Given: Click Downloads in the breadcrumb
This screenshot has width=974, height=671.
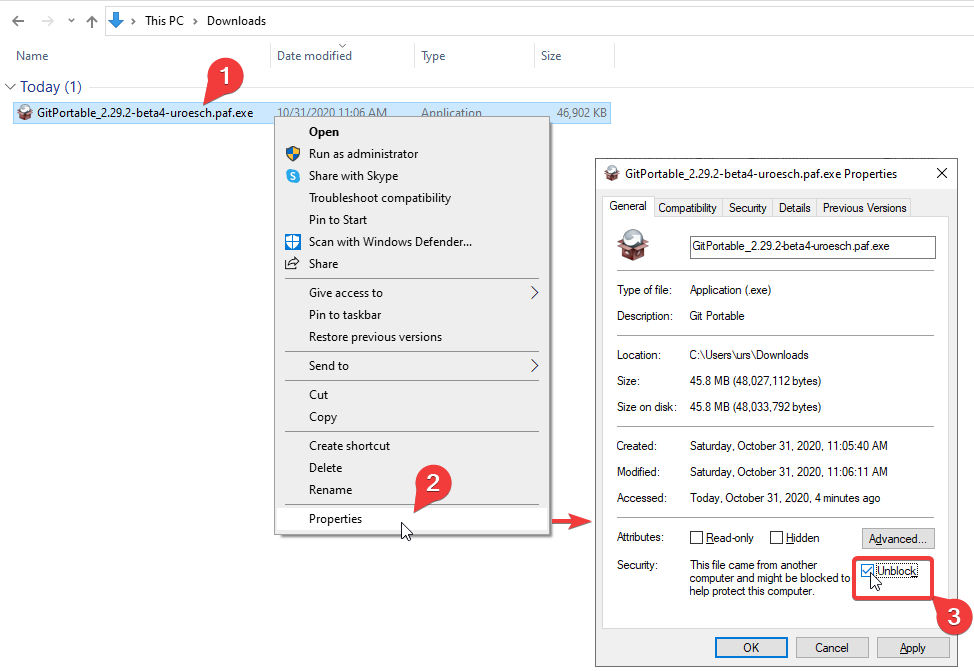Looking at the screenshot, I should tap(236, 21).
